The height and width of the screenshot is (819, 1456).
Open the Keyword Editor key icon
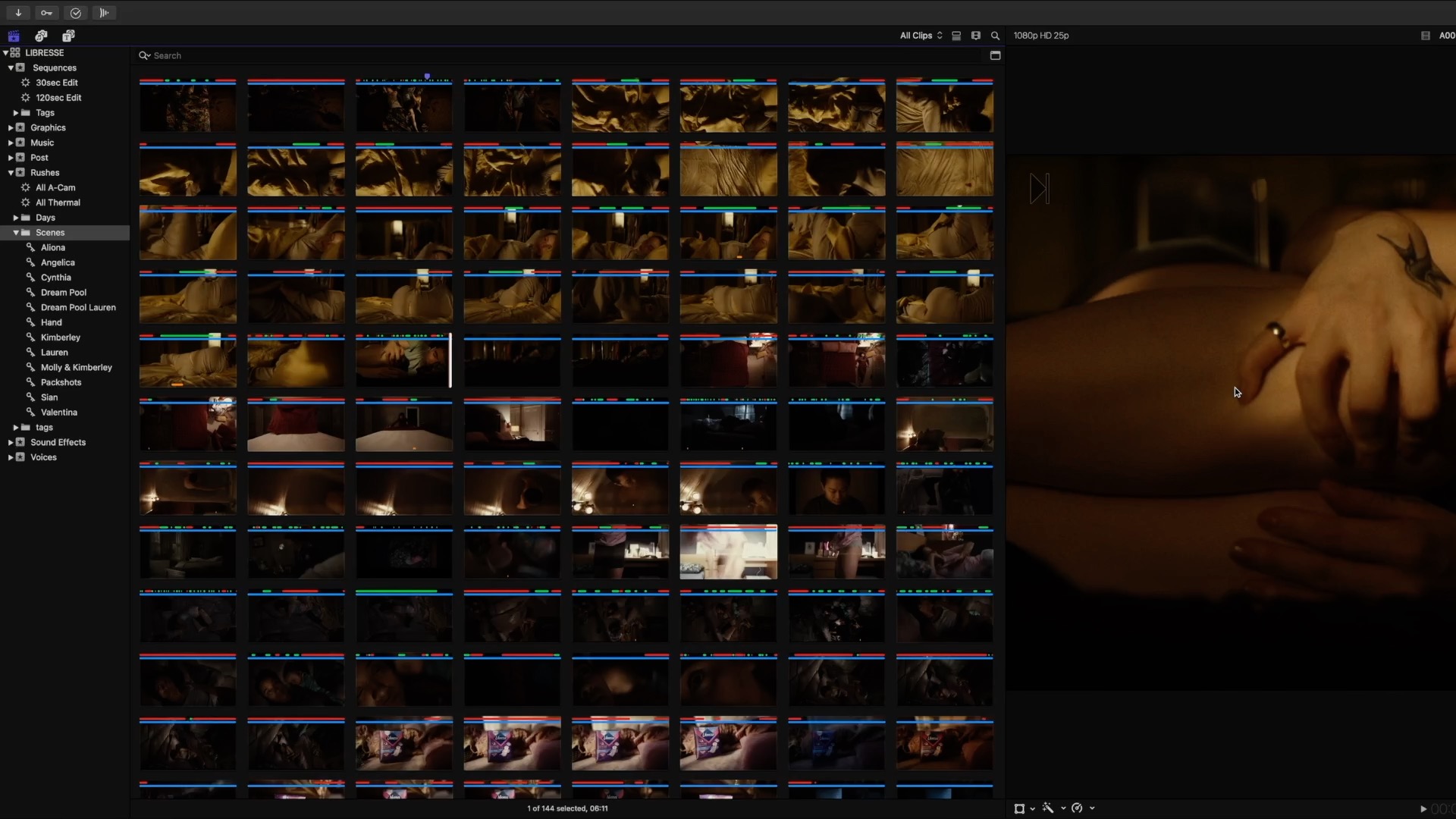[47, 13]
